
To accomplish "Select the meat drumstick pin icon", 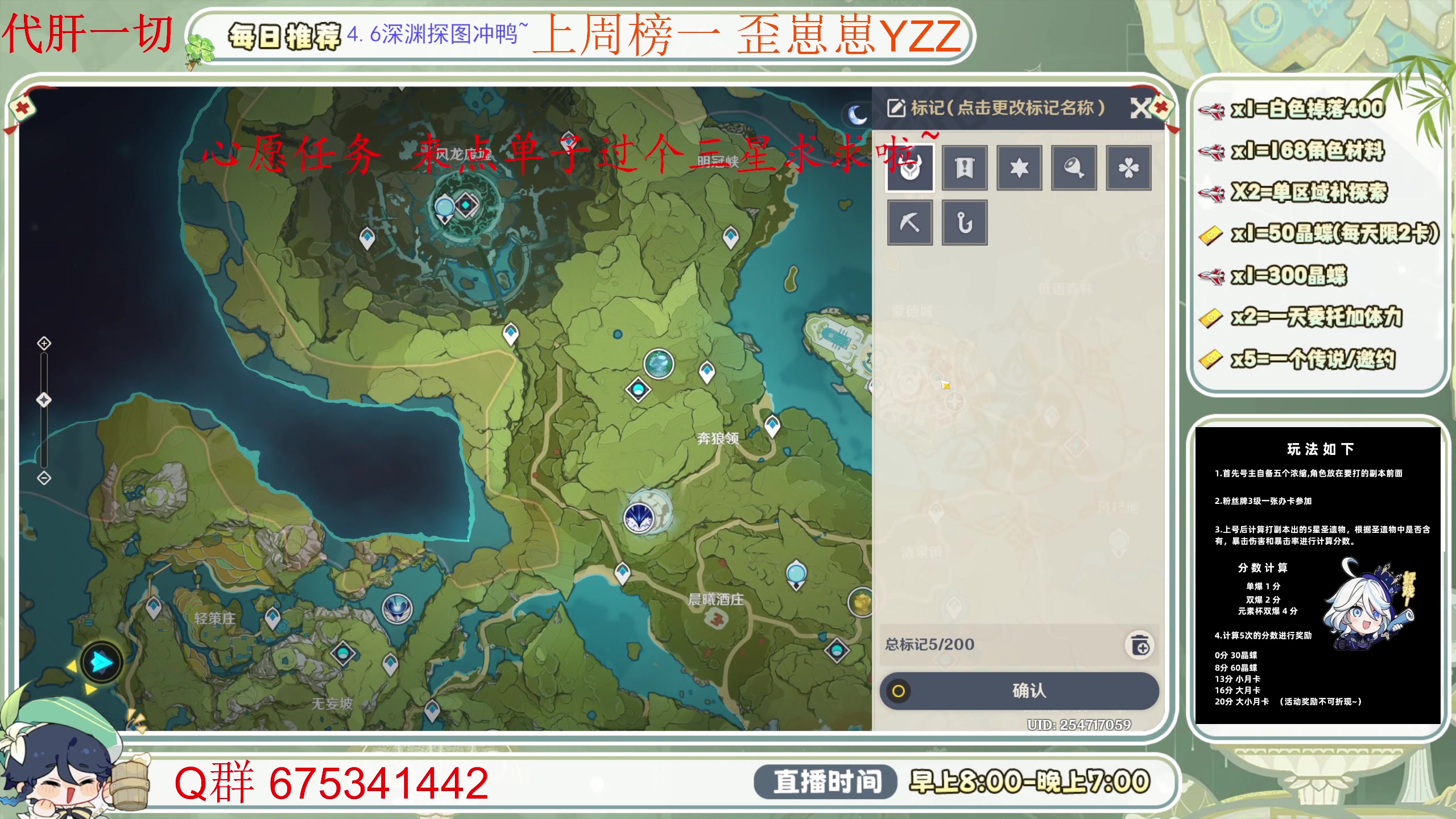I will pyautogui.click(x=1074, y=168).
